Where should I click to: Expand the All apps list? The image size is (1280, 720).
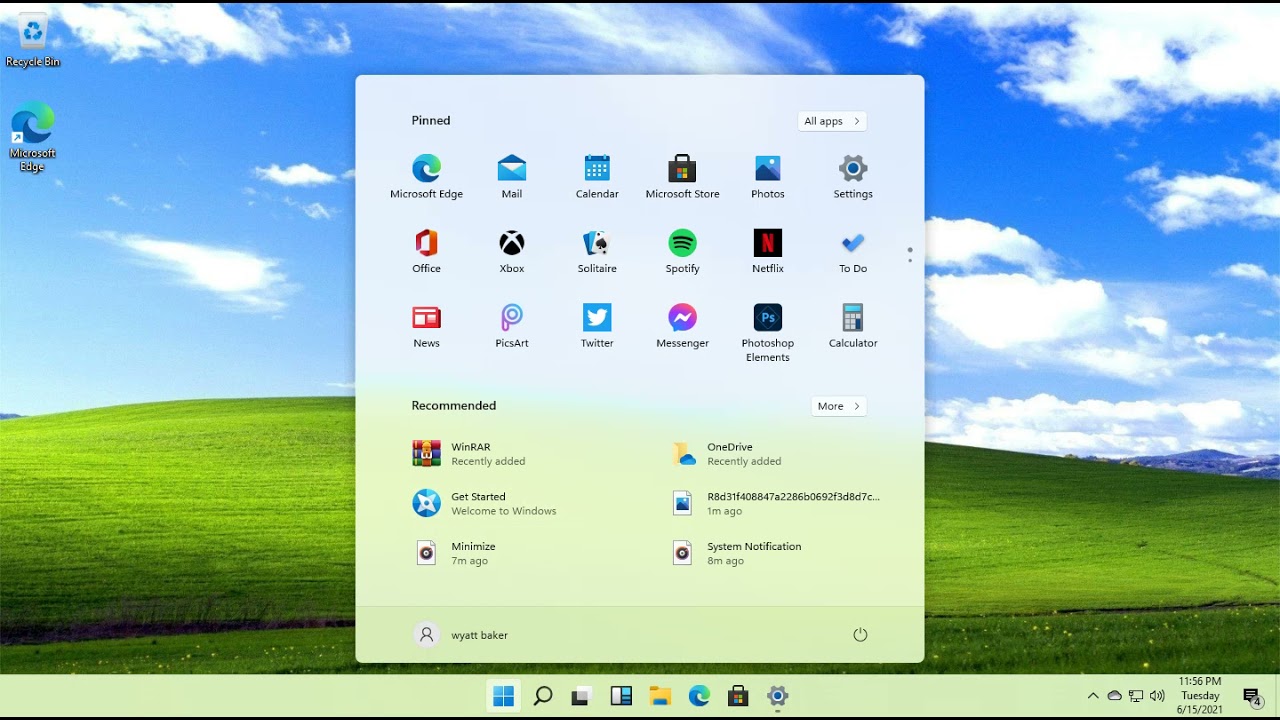tap(832, 121)
